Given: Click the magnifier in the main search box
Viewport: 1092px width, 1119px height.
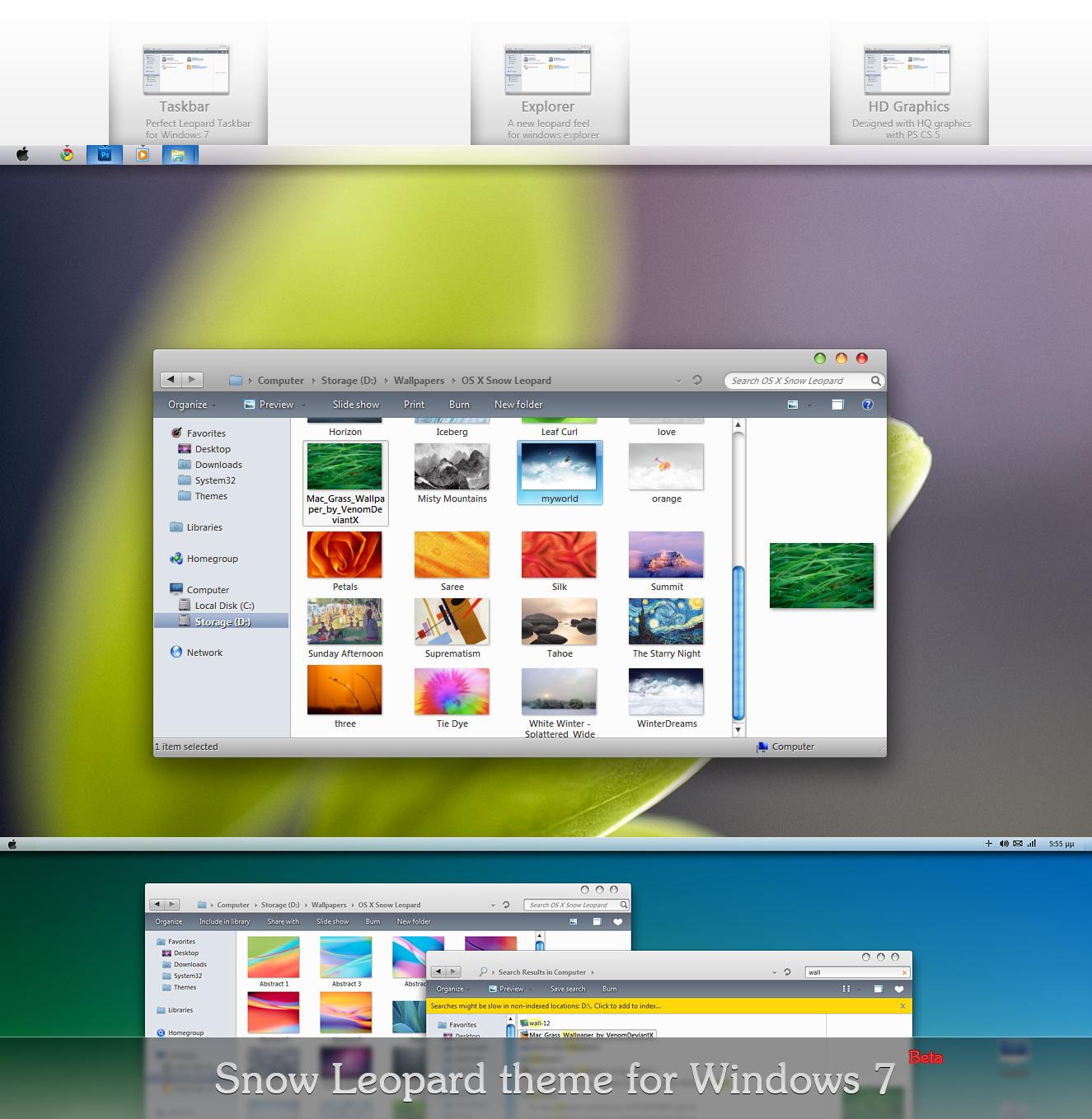Looking at the screenshot, I should coord(876,381).
